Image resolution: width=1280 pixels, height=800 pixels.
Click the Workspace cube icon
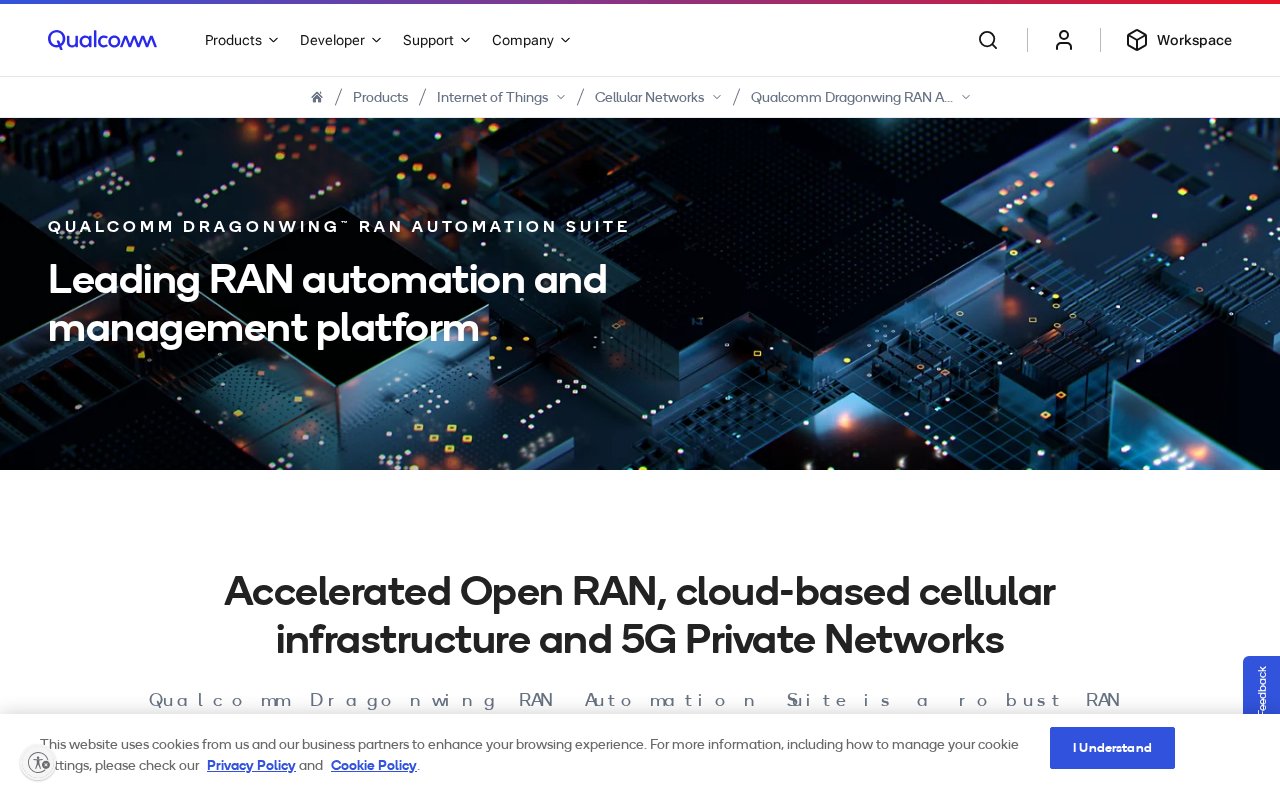[x=1136, y=40]
